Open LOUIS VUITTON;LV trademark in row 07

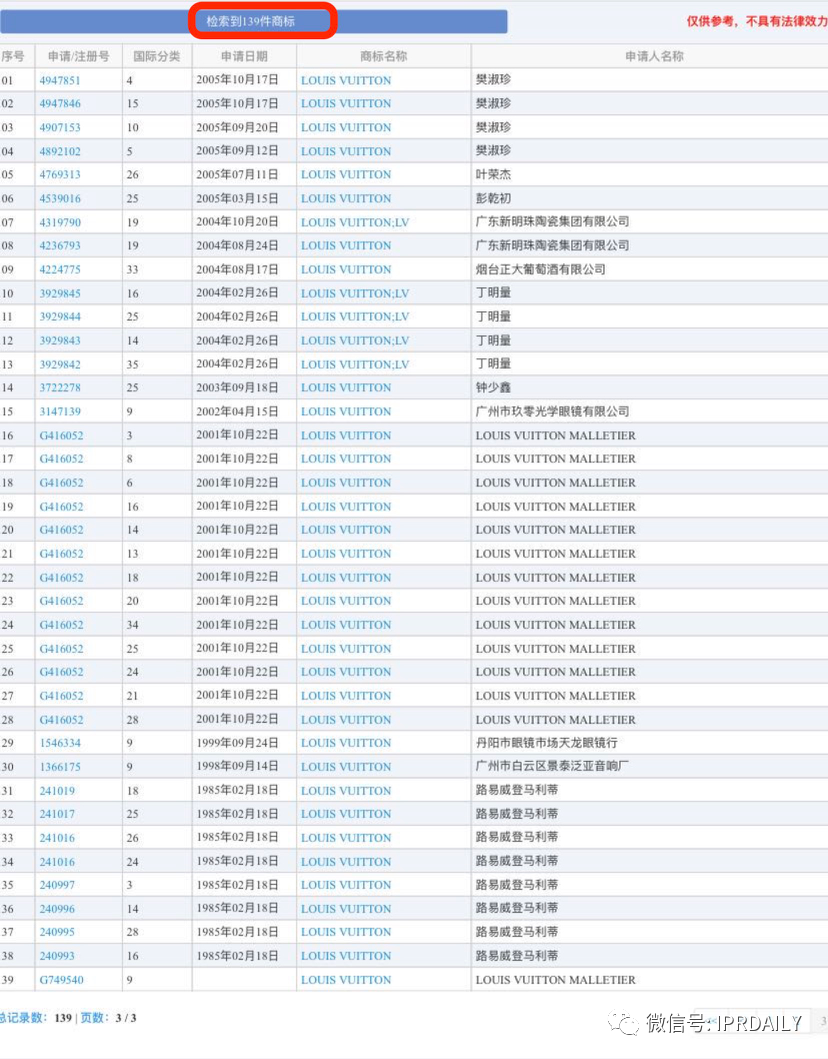click(x=355, y=222)
